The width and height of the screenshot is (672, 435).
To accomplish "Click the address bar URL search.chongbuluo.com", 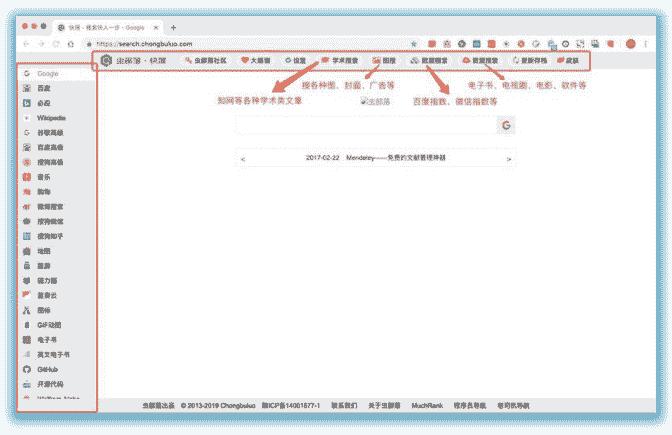I will (144, 44).
